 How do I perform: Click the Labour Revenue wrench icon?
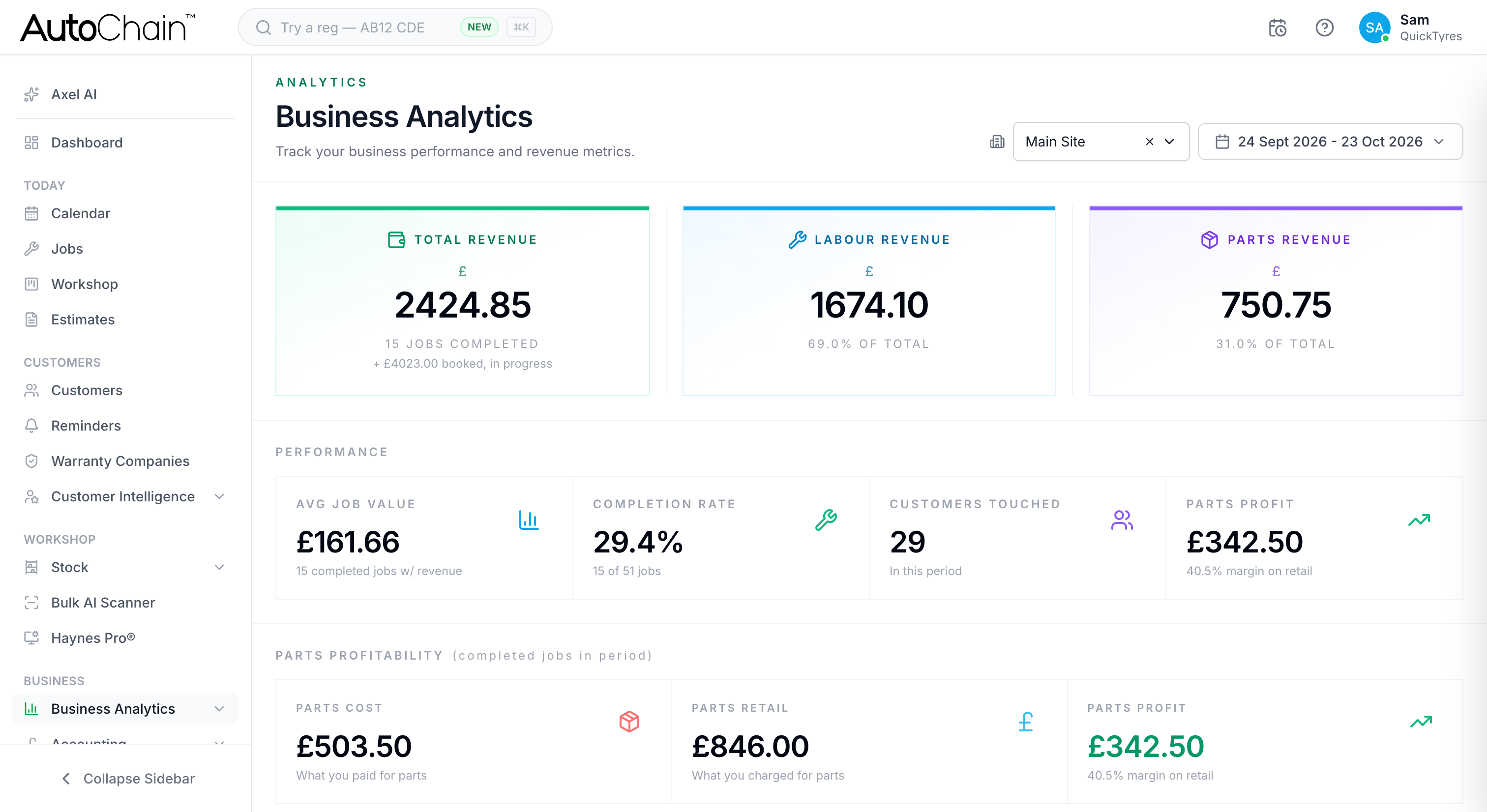click(797, 239)
